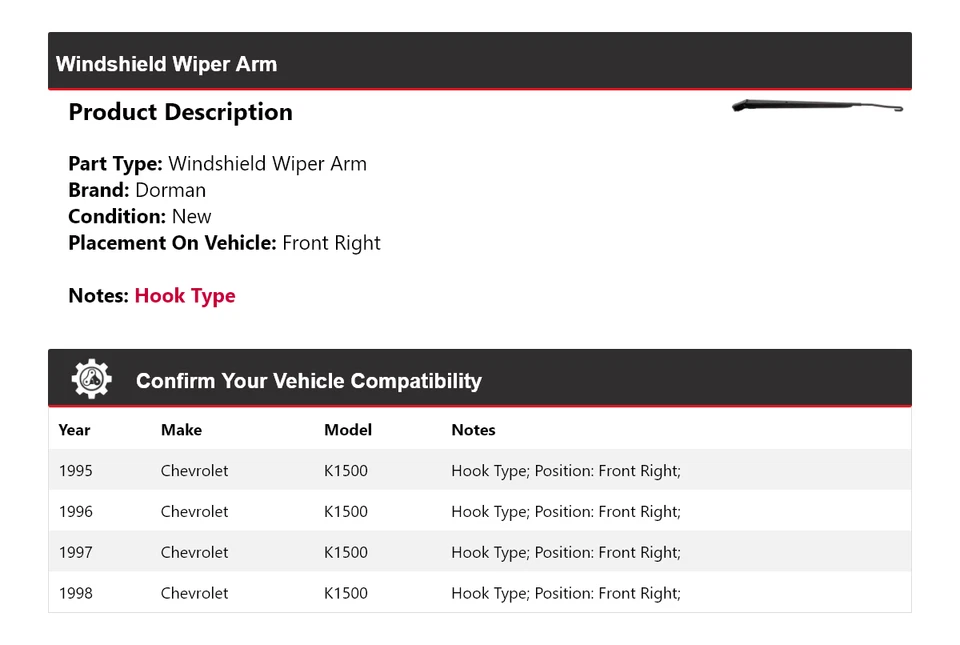Viewport: 960px width, 645px height.
Task: Click the Part Type line
Action: (217, 164)
